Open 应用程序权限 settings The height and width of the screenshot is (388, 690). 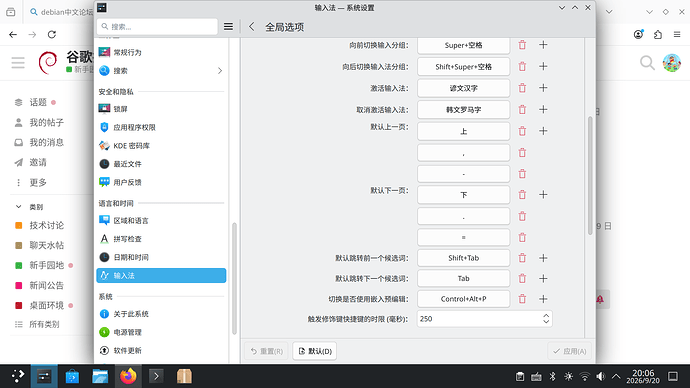click(x=161, y=127)
